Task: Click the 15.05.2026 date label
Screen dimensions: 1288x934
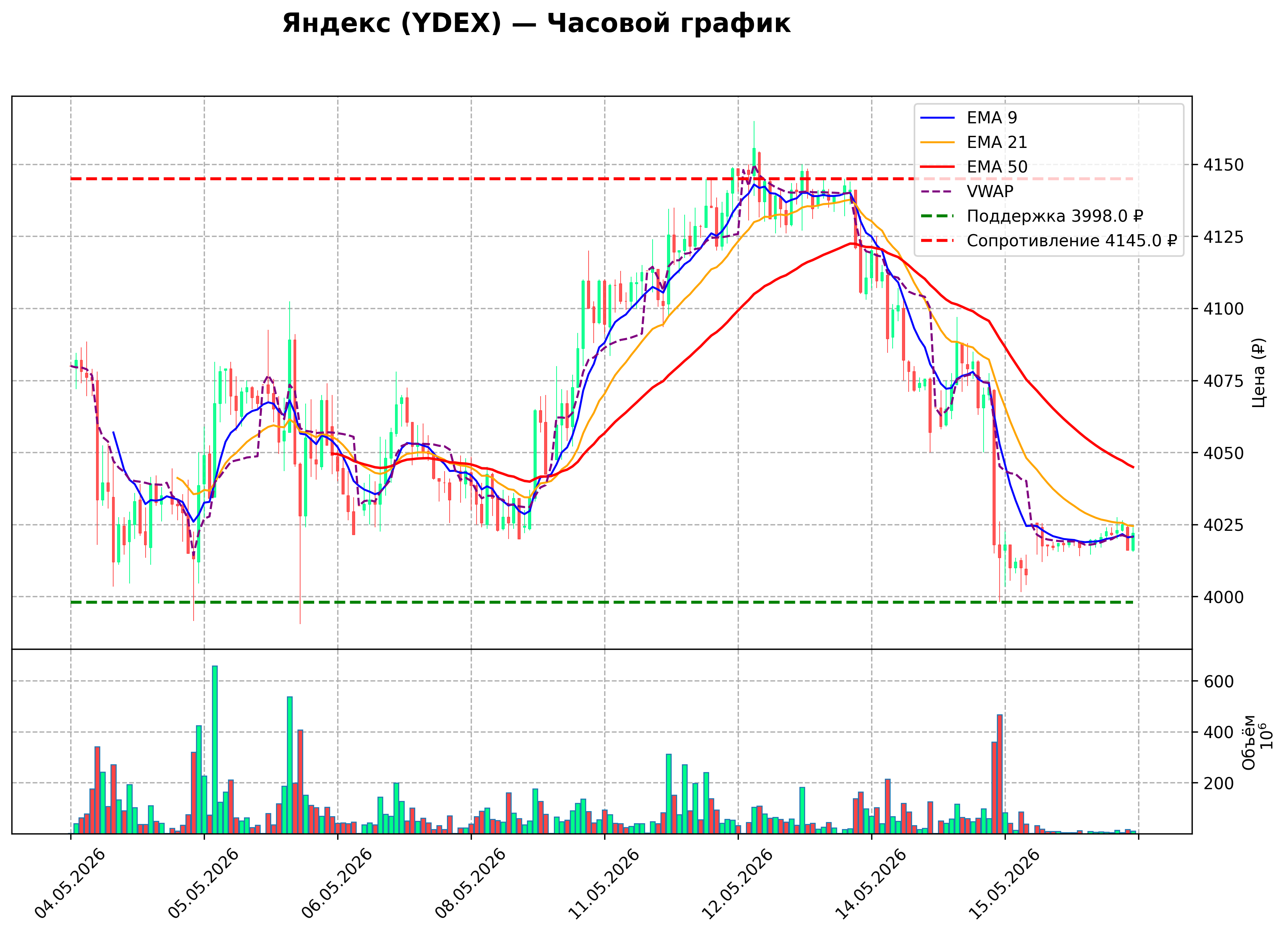Action: [x=1004, y=884]
